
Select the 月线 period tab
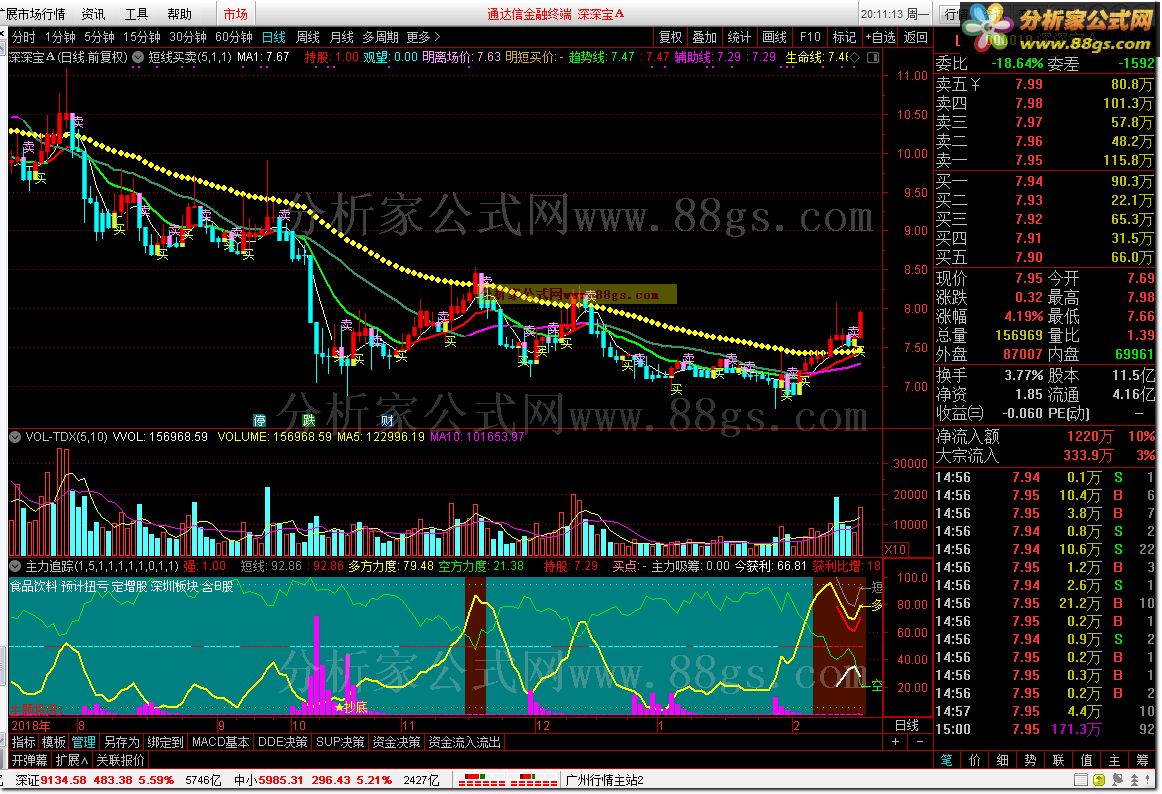tap(342, 37)
